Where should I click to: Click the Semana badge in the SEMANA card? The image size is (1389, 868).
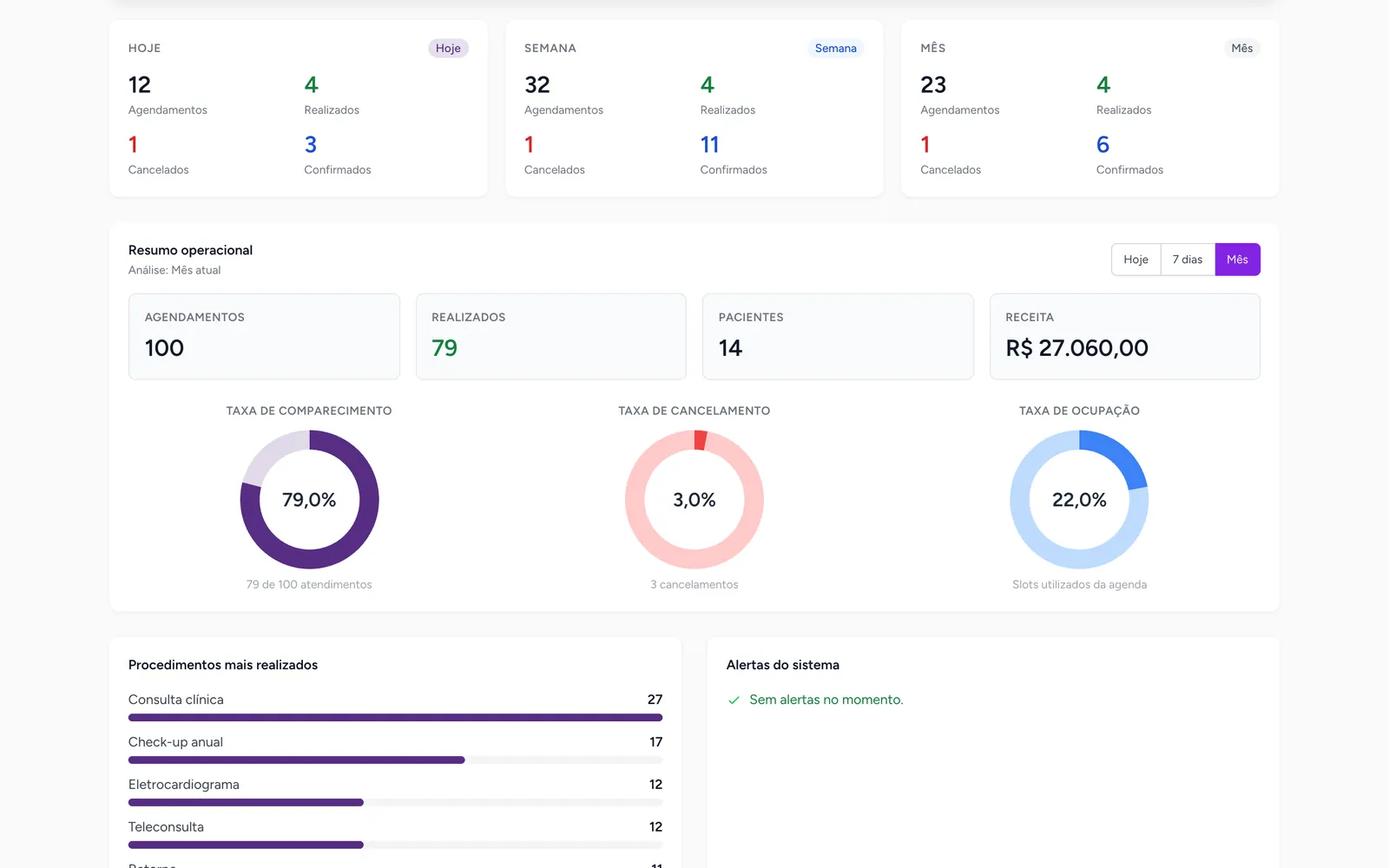(835, 49)
